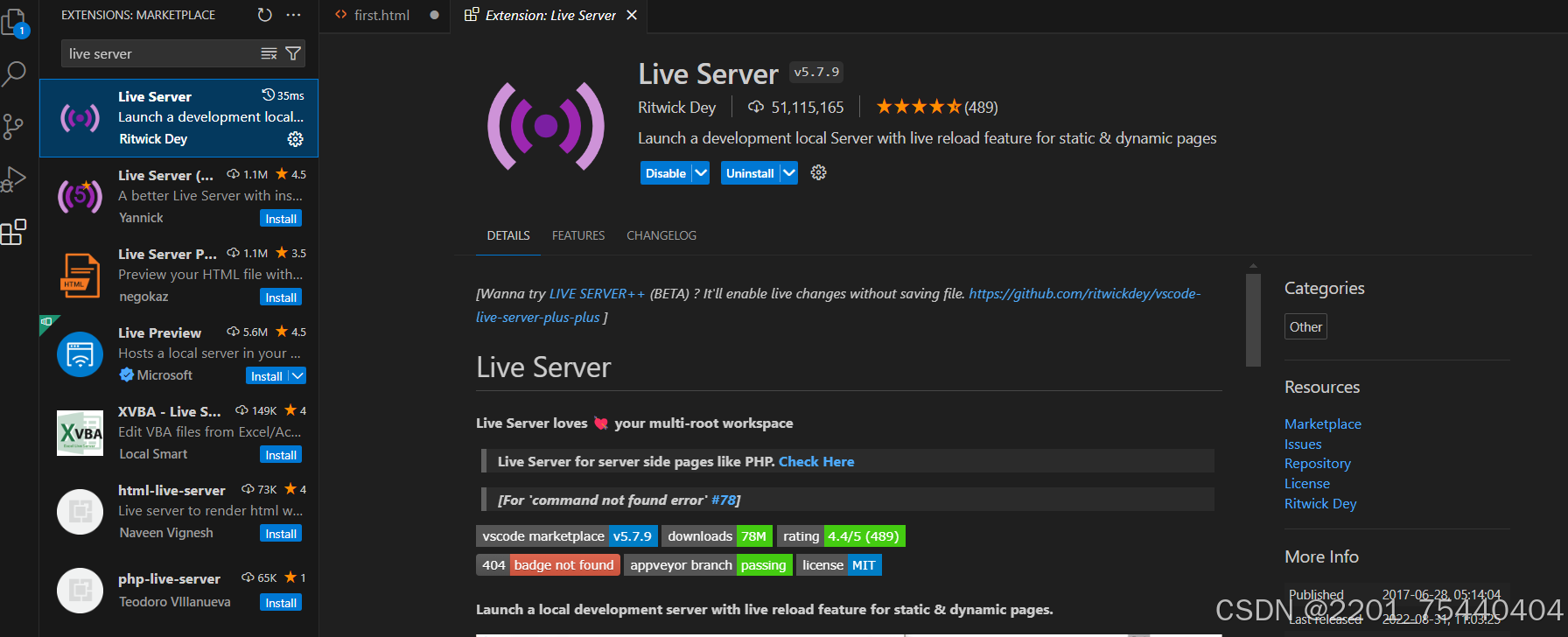Close the Extension: Live Server tab
The height and width of the screenshot is (637, 1568).
point(632,15)
